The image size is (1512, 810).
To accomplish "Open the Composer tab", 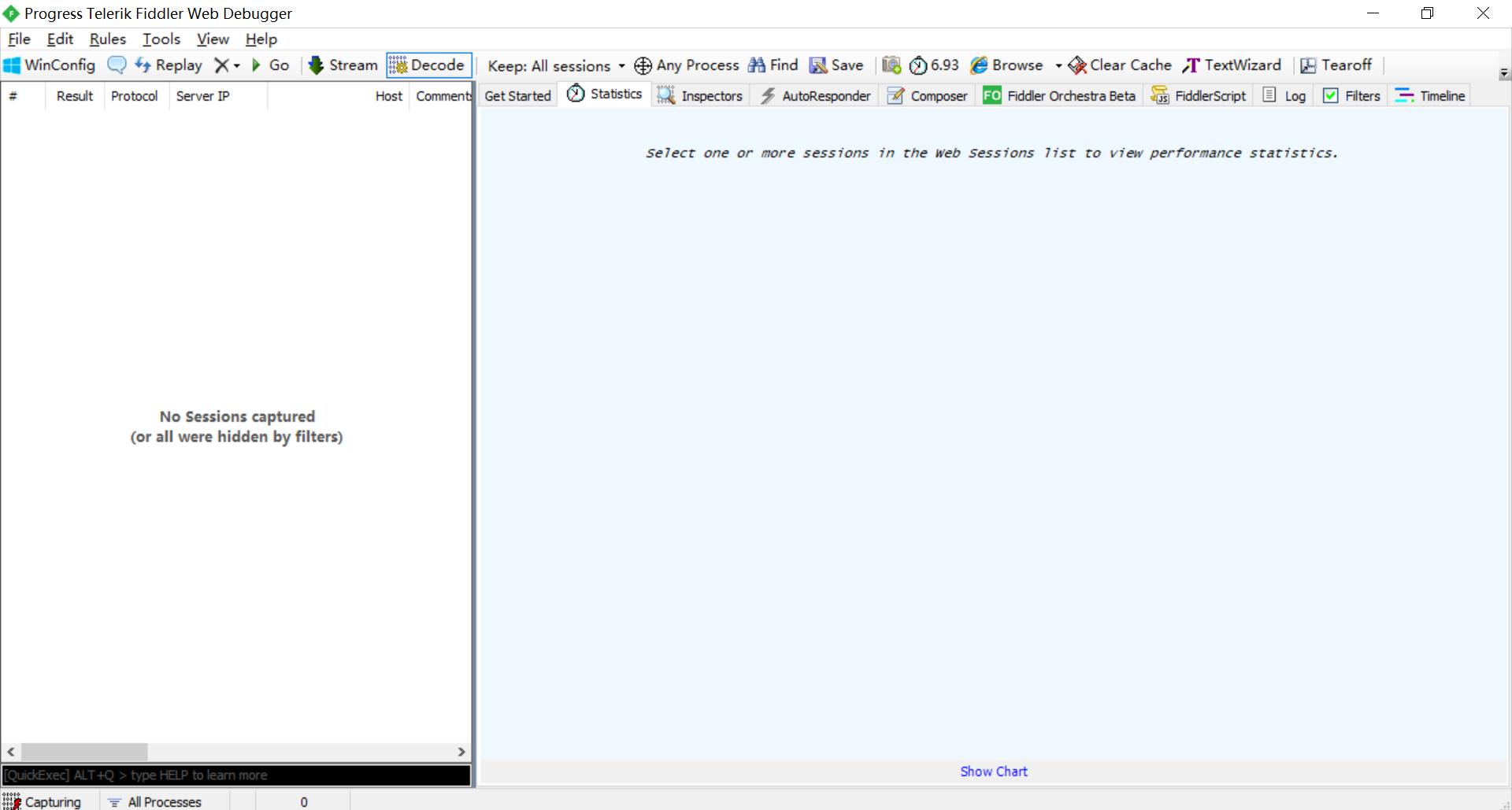I will click(928, 96).
